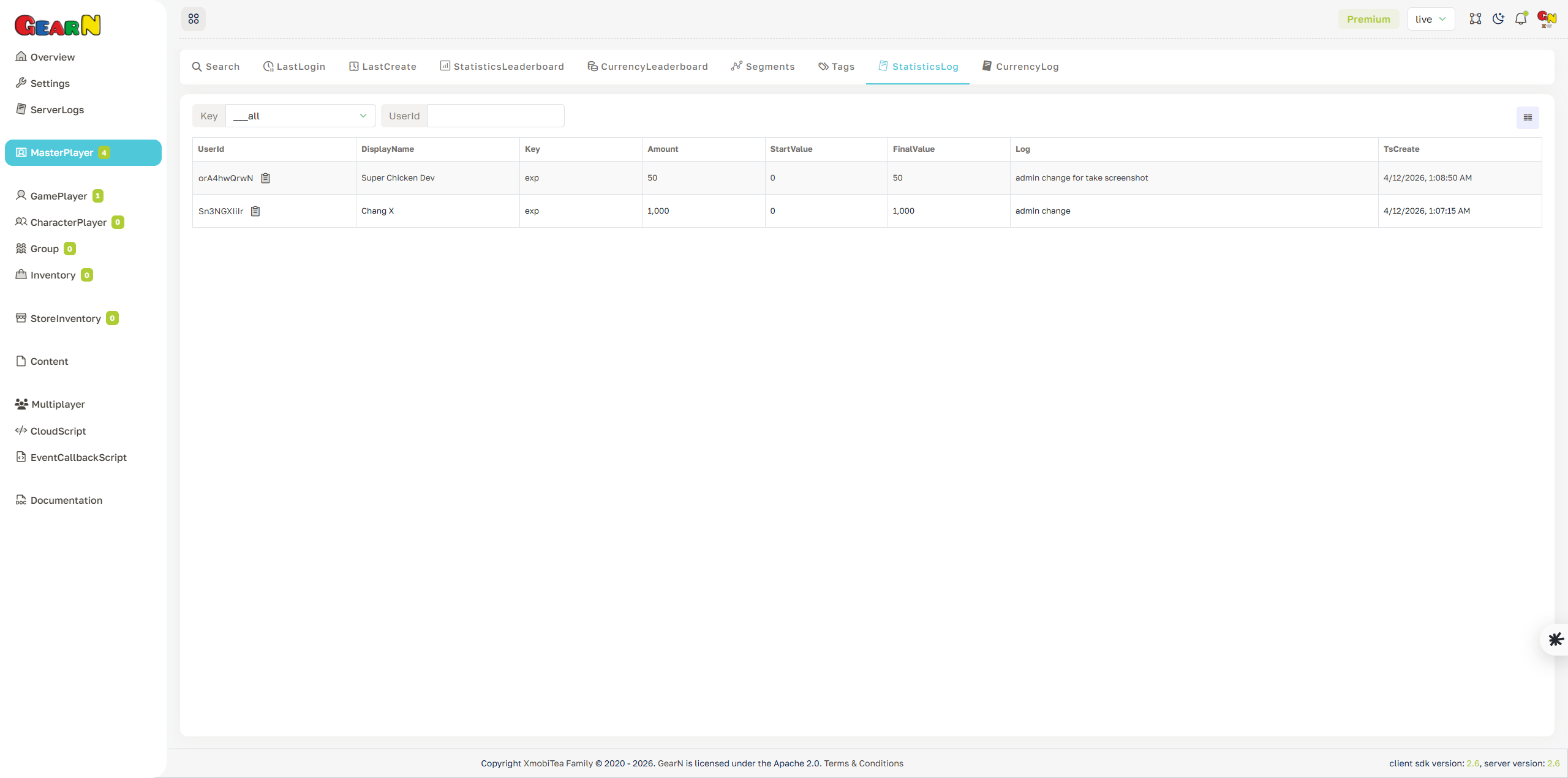This screenshot has height=778, width=1568.
Task: Open notifications via the bell icon
Action: pos(1521,19)
